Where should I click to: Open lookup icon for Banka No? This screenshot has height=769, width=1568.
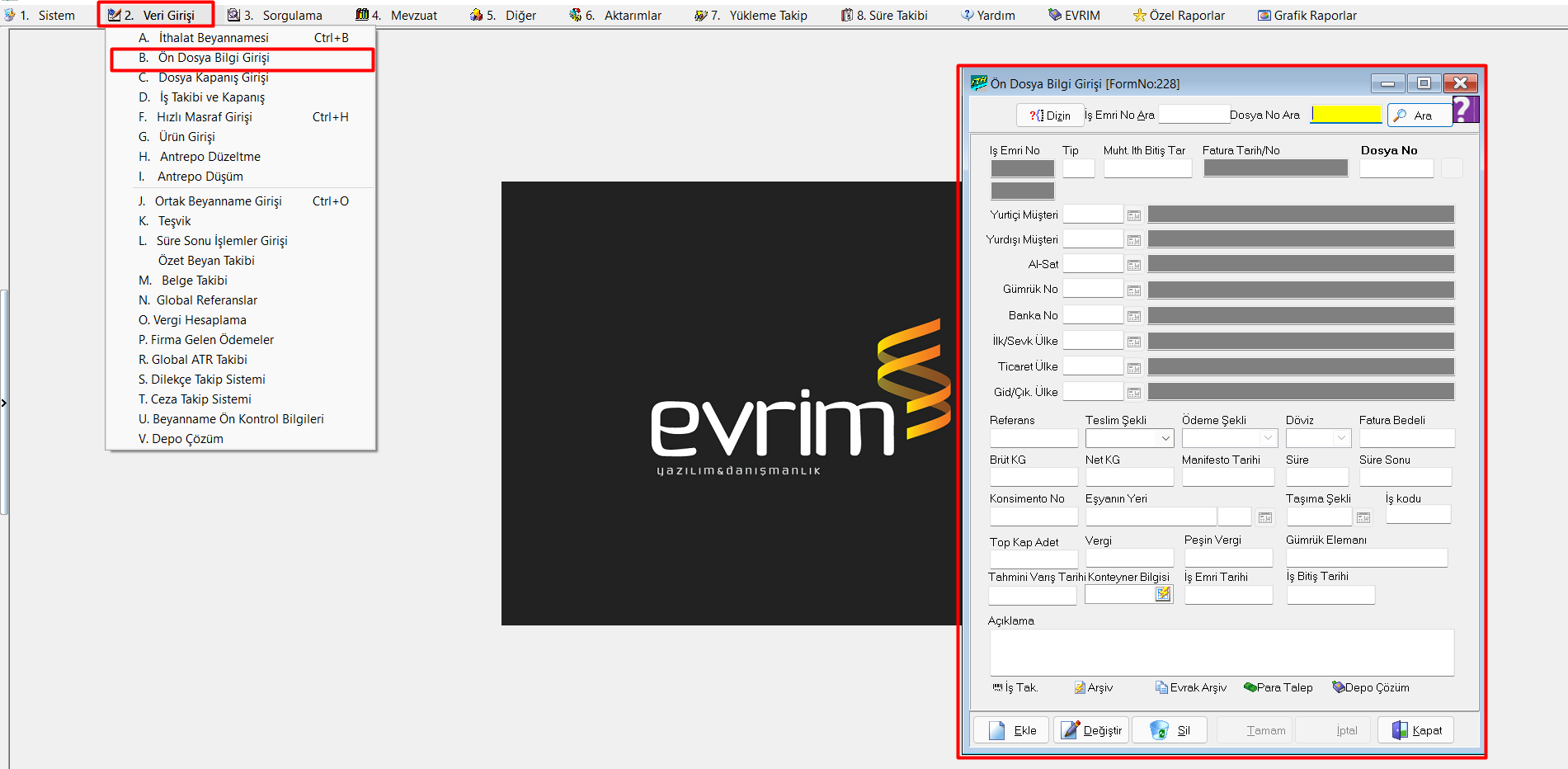pyautogui.click(x=1134, y=316)
